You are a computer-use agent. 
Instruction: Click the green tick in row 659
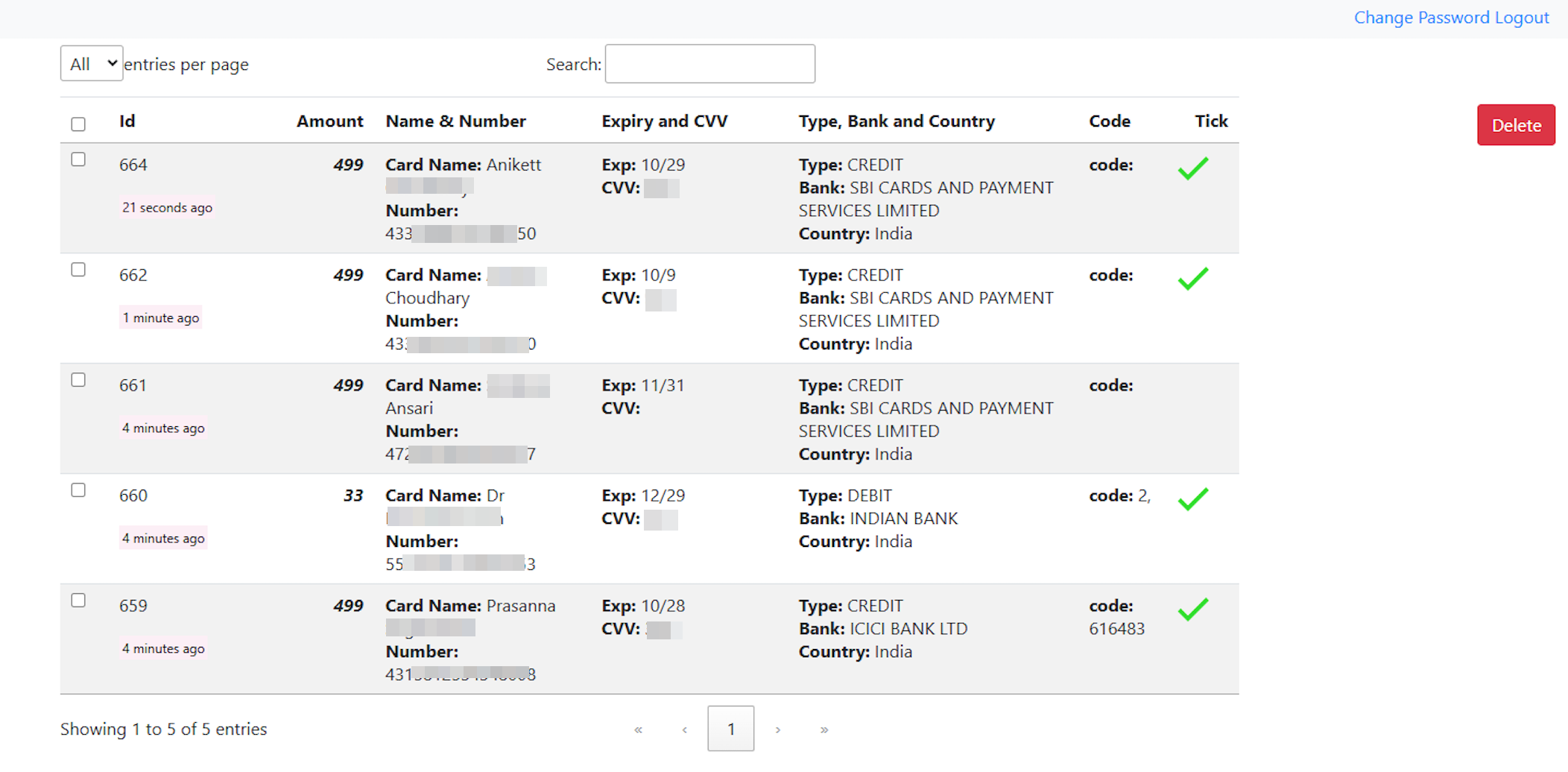(1192, 610)
